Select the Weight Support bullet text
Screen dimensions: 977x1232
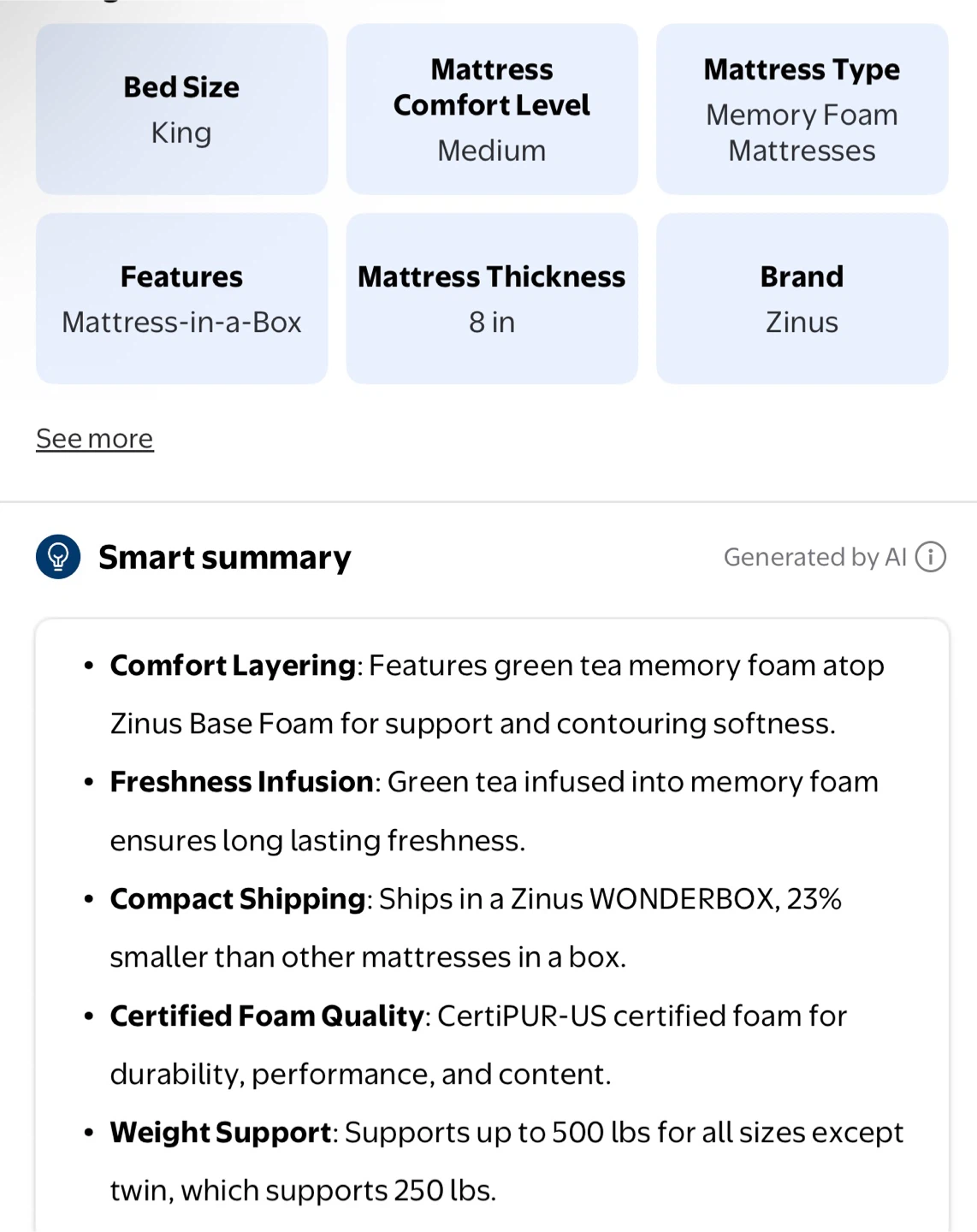[506, 1161]
